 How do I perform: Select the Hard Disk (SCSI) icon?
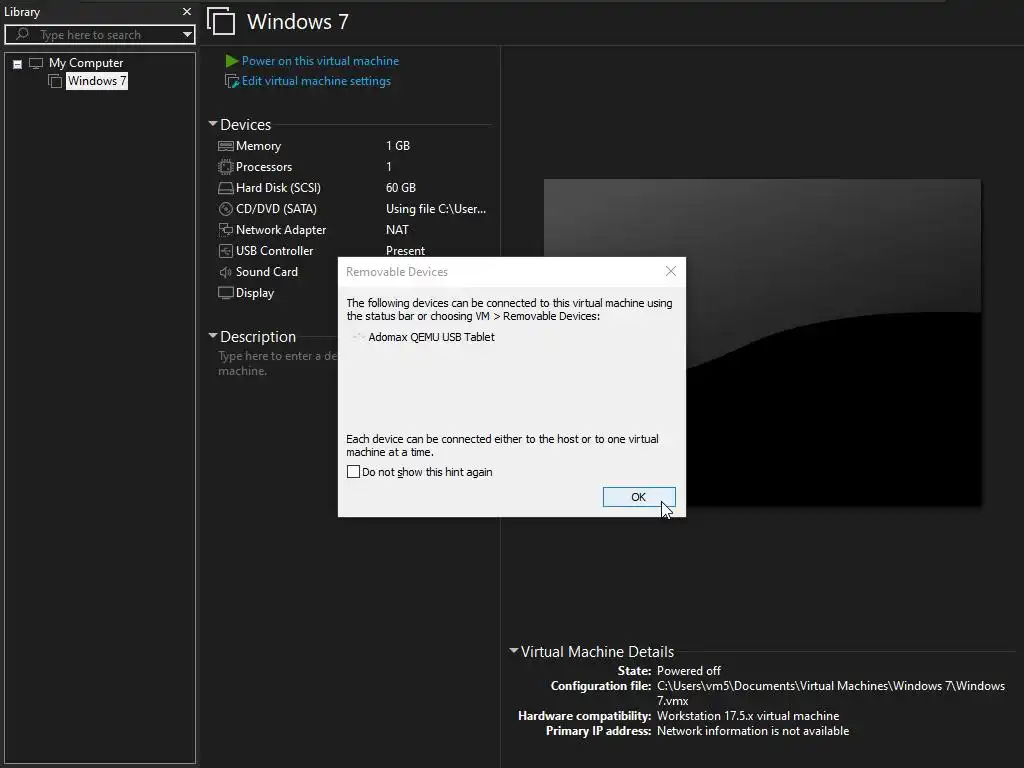(225, 188)
